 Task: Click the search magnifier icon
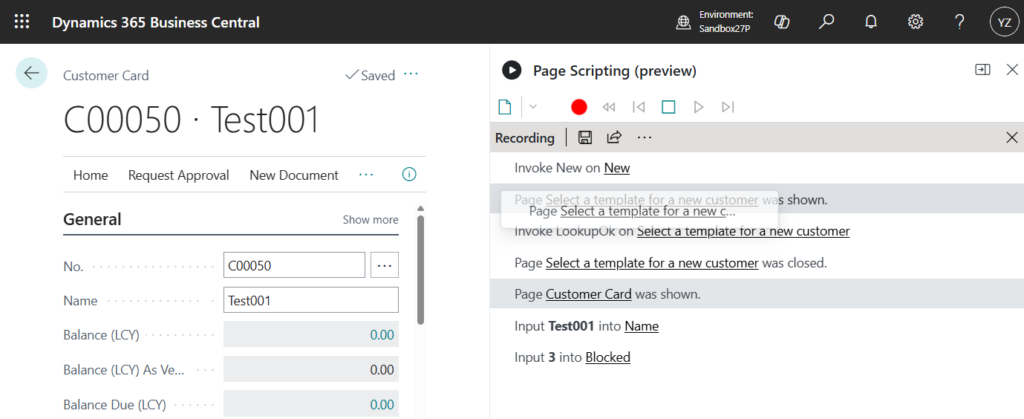coord(827,22)
